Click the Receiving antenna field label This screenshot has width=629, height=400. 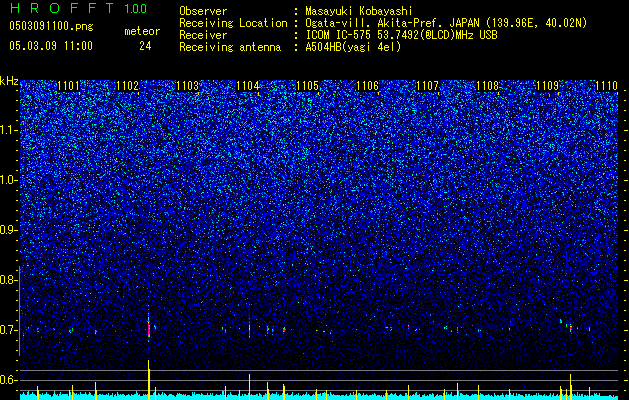[230, 47]
